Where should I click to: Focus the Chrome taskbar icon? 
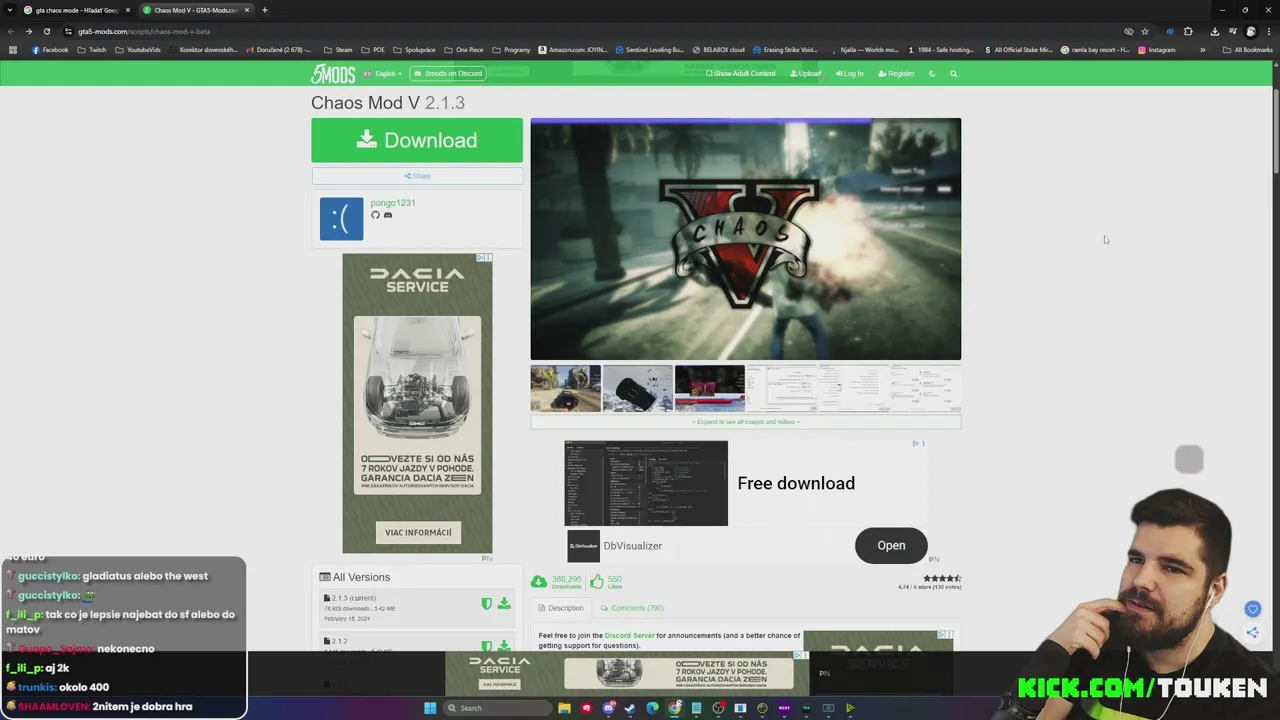point(674,708)
